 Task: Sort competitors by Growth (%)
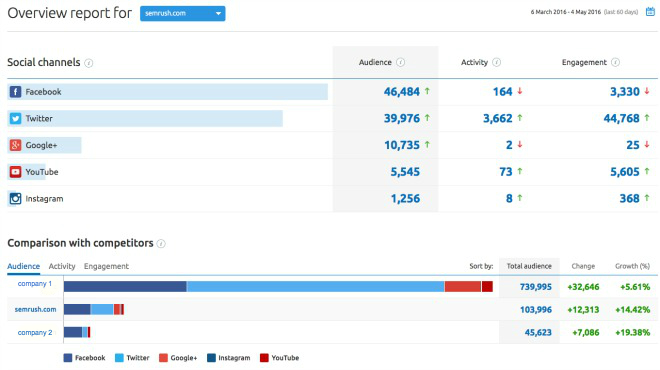click(x=632, y=266)
